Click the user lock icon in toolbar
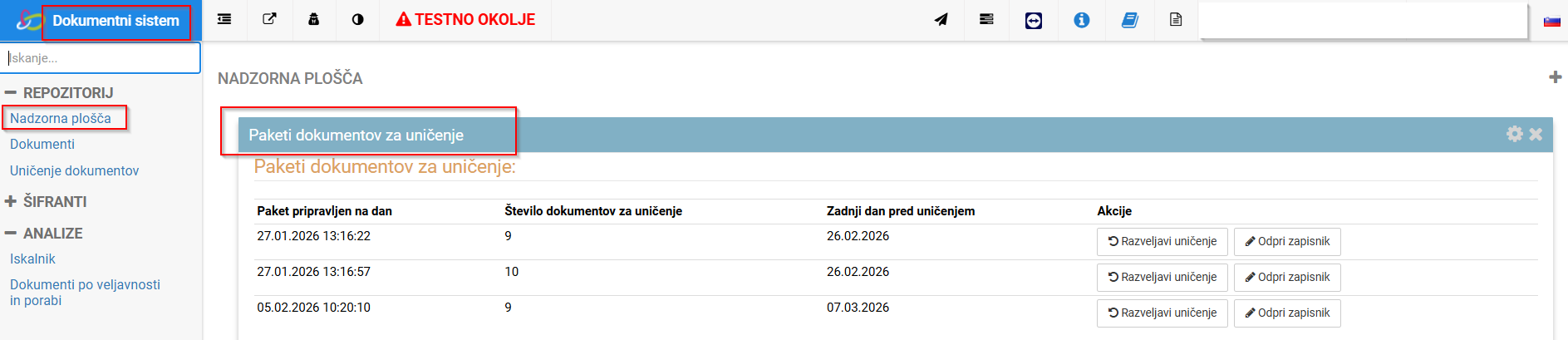The height and width of the screenshot is (340, 1568). pos(314,19)
